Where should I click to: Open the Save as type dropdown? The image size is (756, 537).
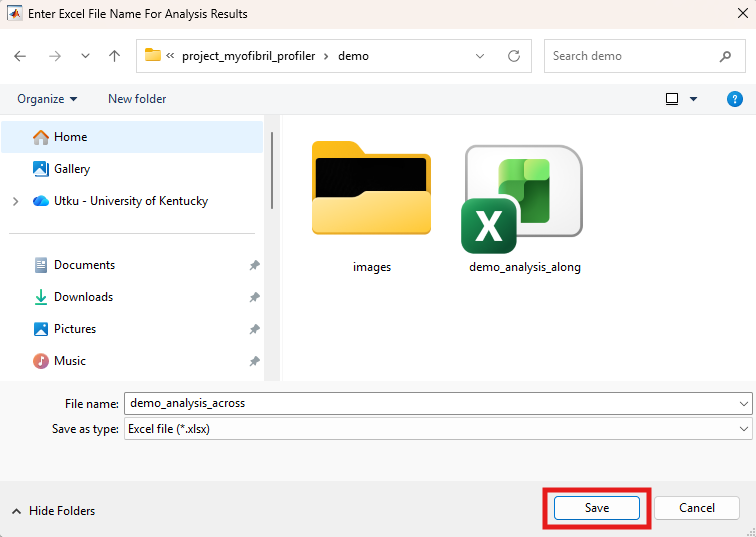(438, 429)
